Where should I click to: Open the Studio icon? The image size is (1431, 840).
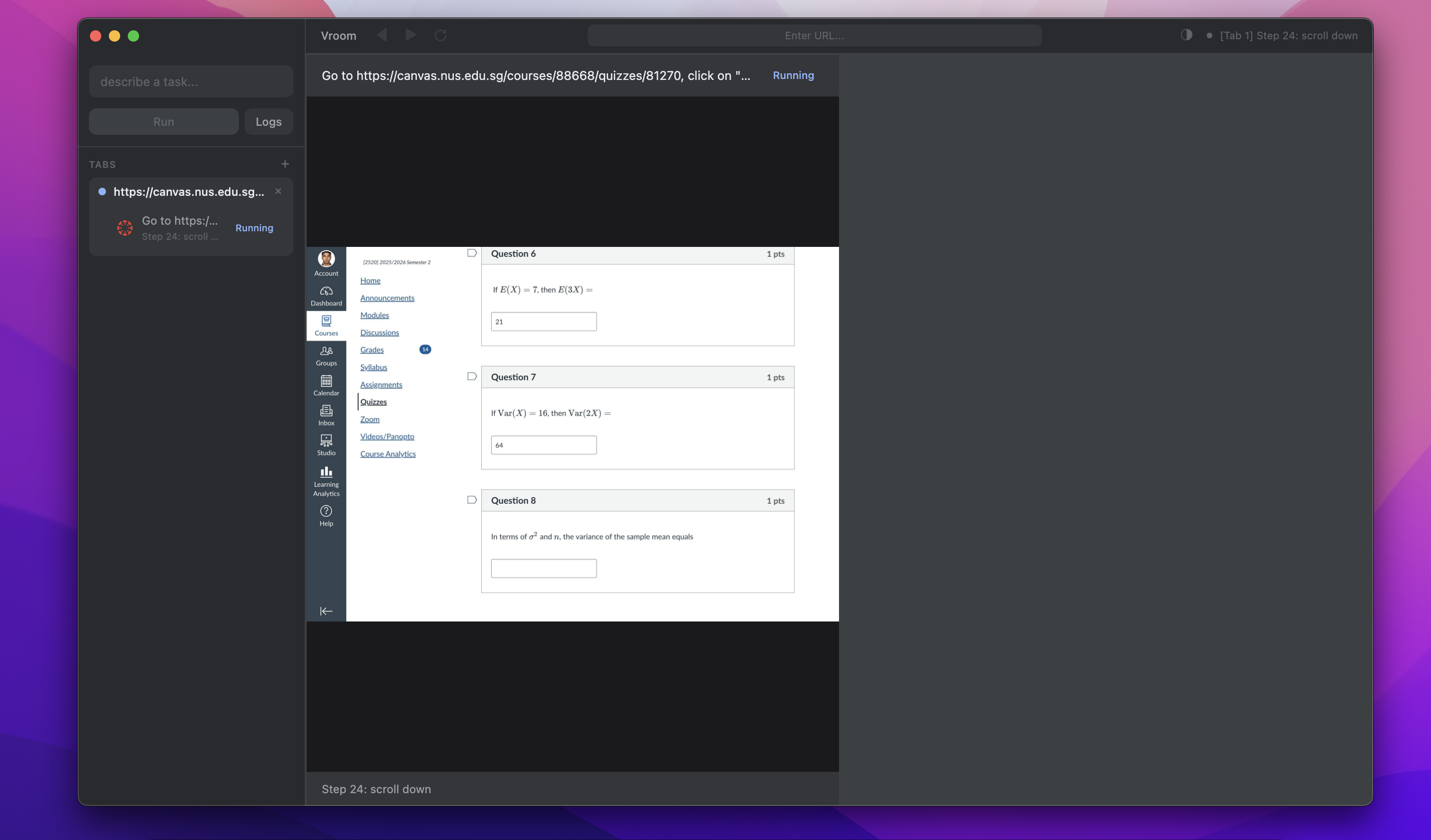pyautogui.click(x=326, y=442)
